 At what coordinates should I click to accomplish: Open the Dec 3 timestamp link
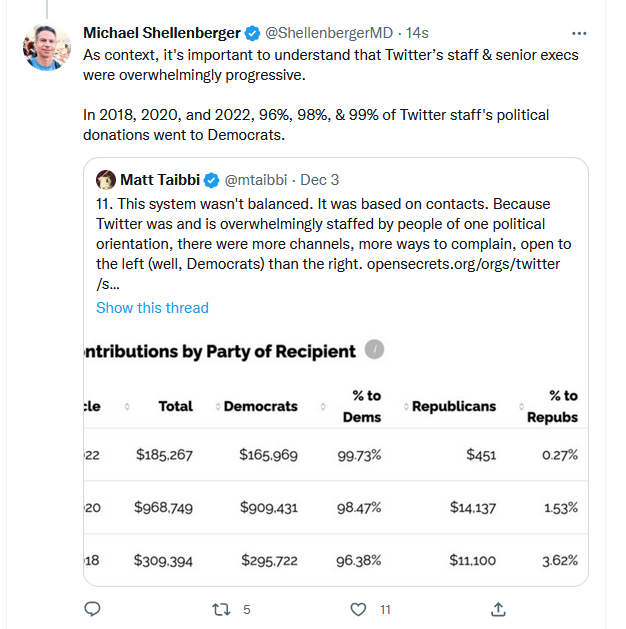[320, 180]
